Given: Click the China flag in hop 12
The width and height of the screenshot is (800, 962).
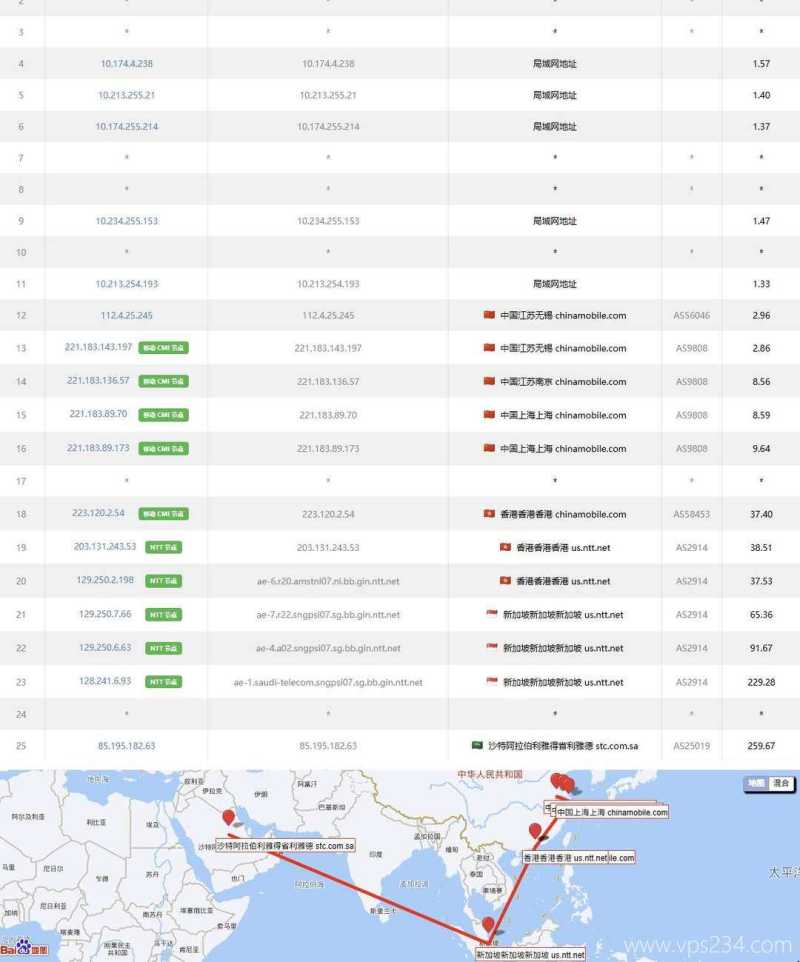Looking at the screenshot, I should [x=489, y=315].
